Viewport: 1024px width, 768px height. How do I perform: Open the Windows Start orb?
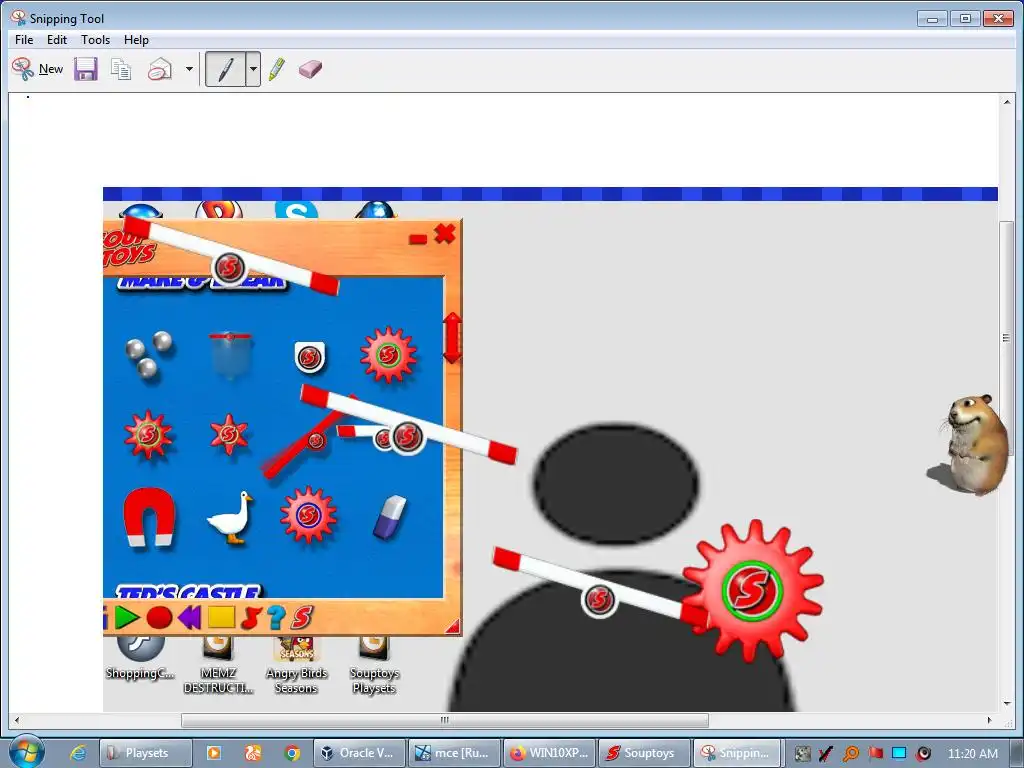[26, 752]
